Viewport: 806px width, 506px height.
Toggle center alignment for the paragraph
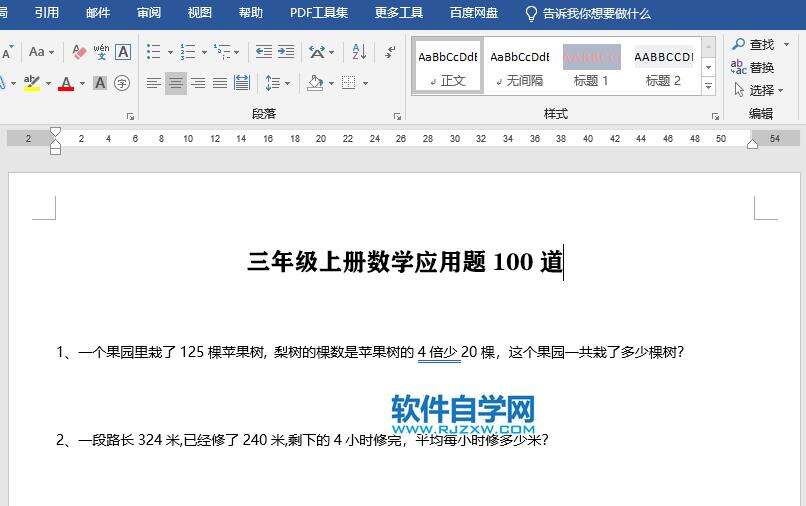(x=176, y=83)
